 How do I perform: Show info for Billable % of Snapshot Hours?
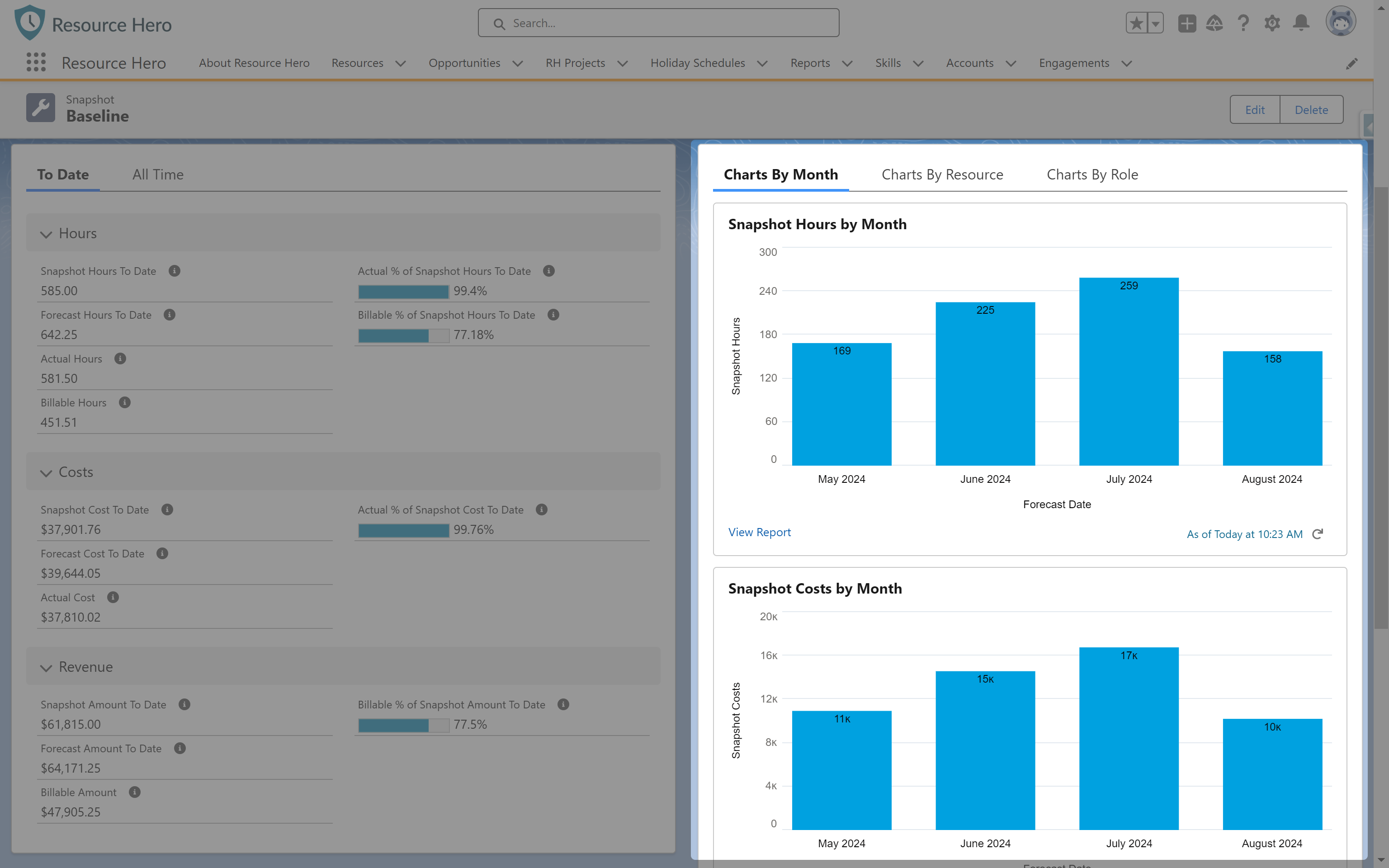click(x=553, y=315)
